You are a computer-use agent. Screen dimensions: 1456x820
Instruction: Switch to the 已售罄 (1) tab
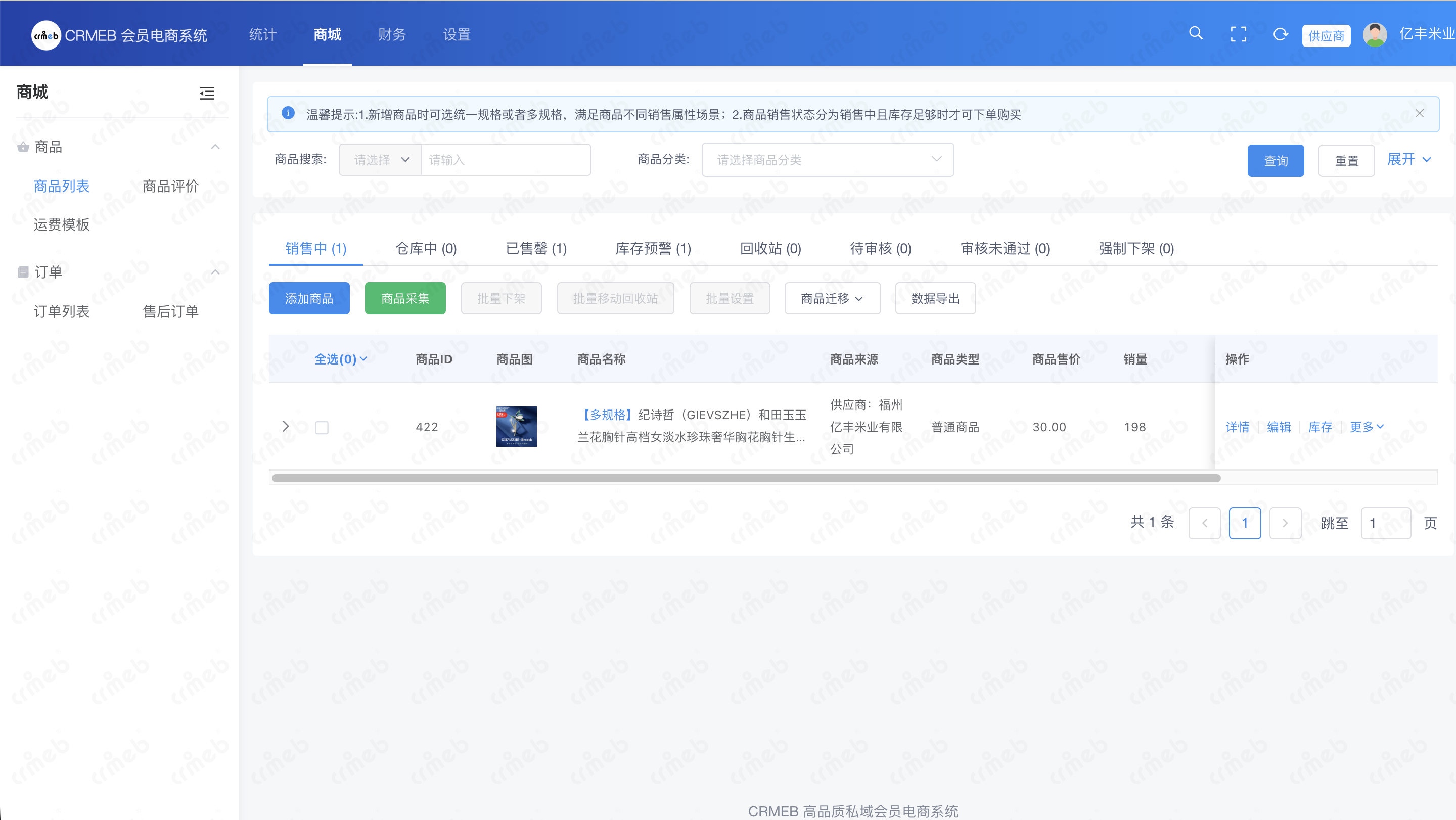[536, 249]
